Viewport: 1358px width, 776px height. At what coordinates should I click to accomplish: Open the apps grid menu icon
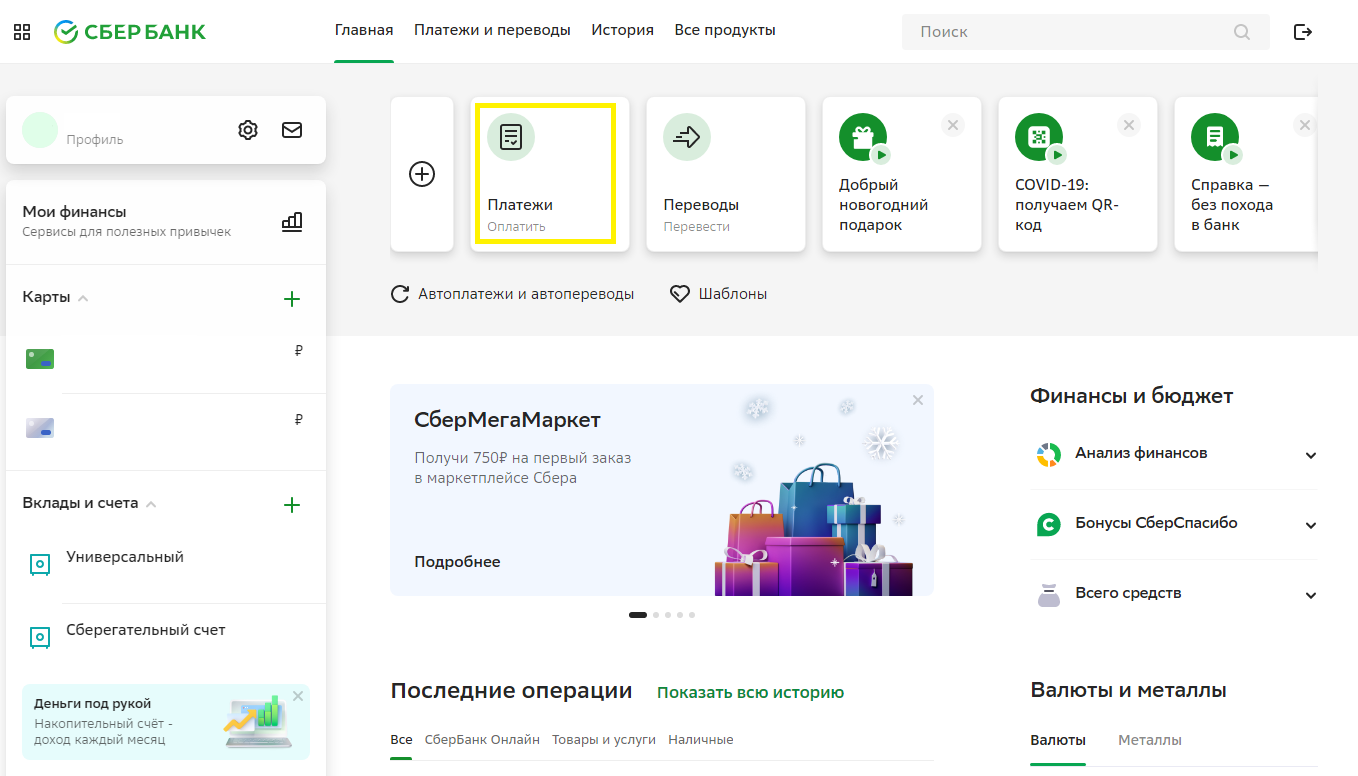click(22, 32)
